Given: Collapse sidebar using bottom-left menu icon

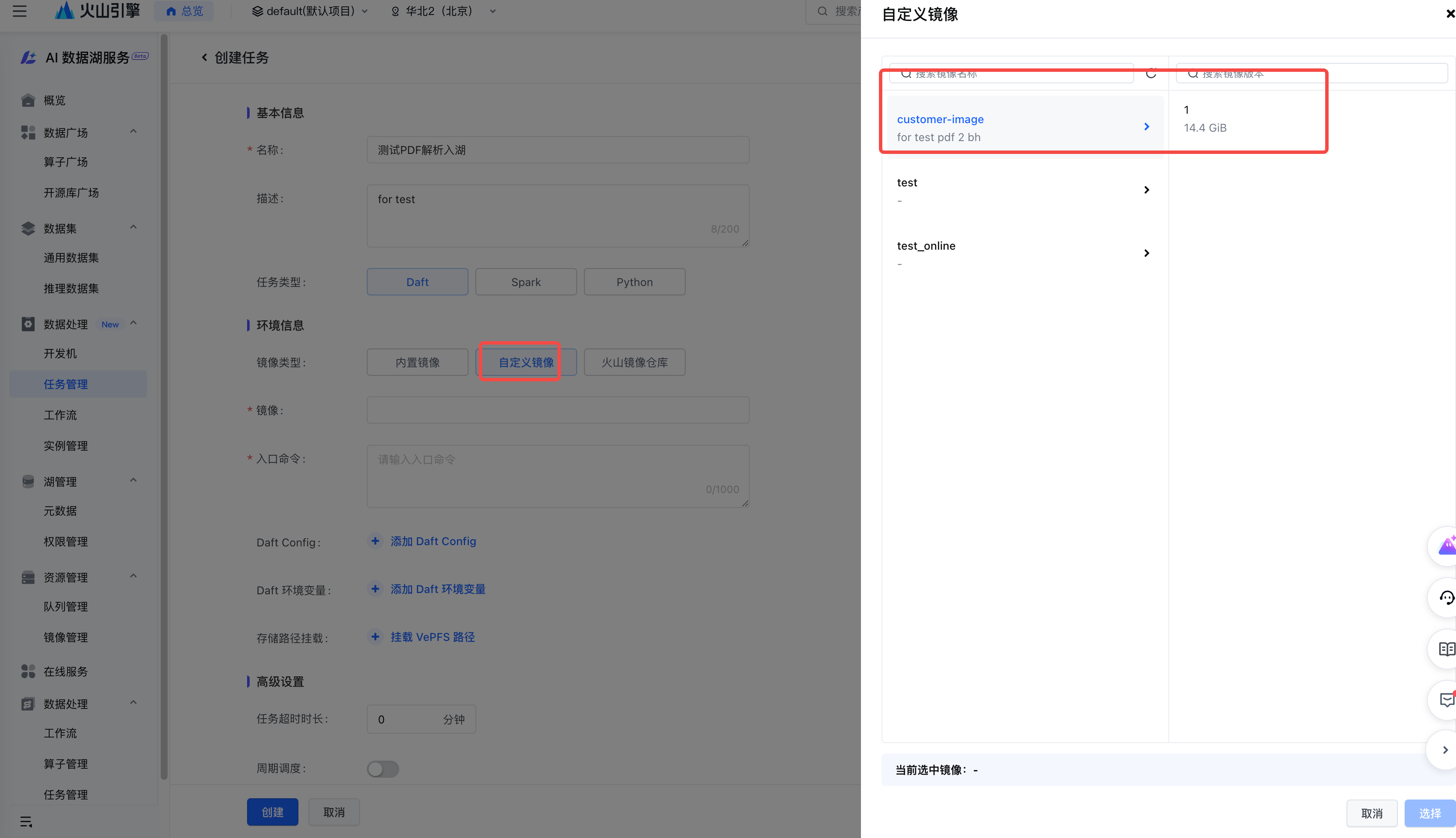Looking at the screenshot, I should click(x=26, y=821).
